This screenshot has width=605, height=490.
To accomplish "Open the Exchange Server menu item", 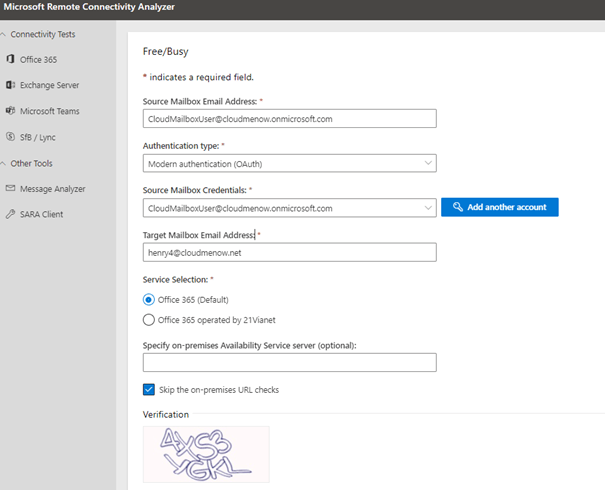I will (51, 85).
